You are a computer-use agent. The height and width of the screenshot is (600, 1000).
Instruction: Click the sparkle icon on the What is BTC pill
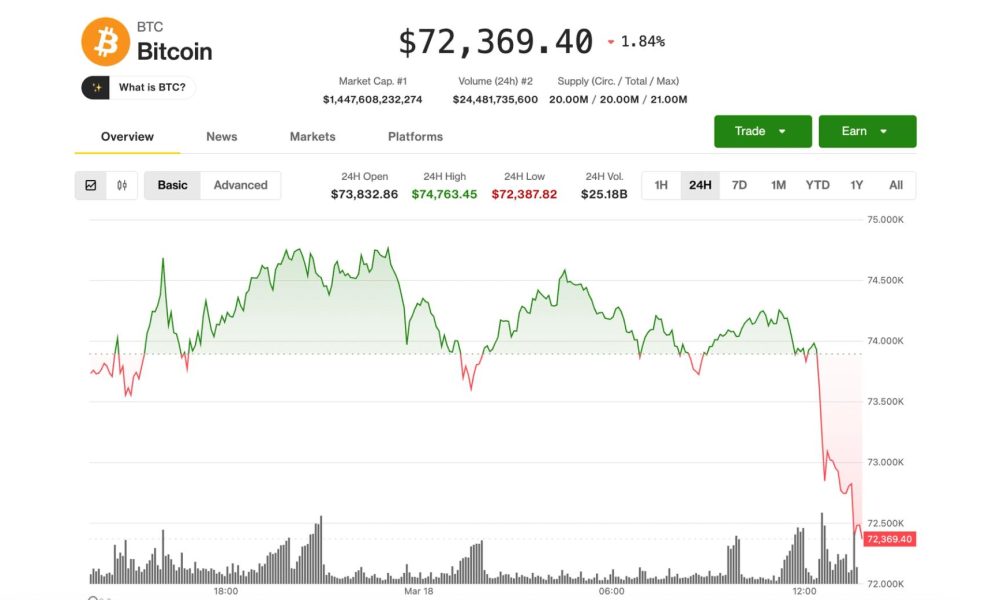96,88
